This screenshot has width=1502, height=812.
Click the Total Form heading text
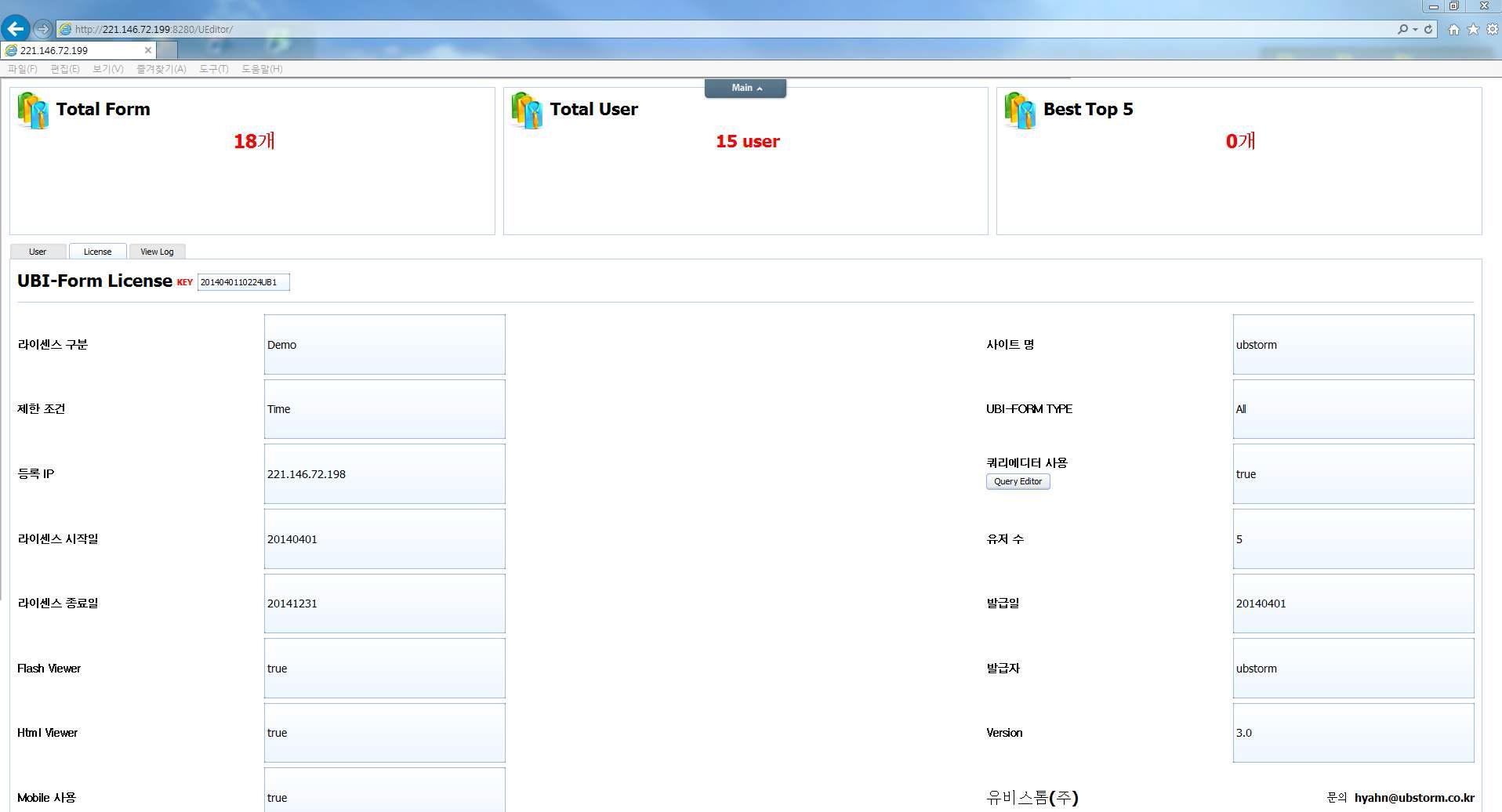pyautogui.click(x=103, y=109)
